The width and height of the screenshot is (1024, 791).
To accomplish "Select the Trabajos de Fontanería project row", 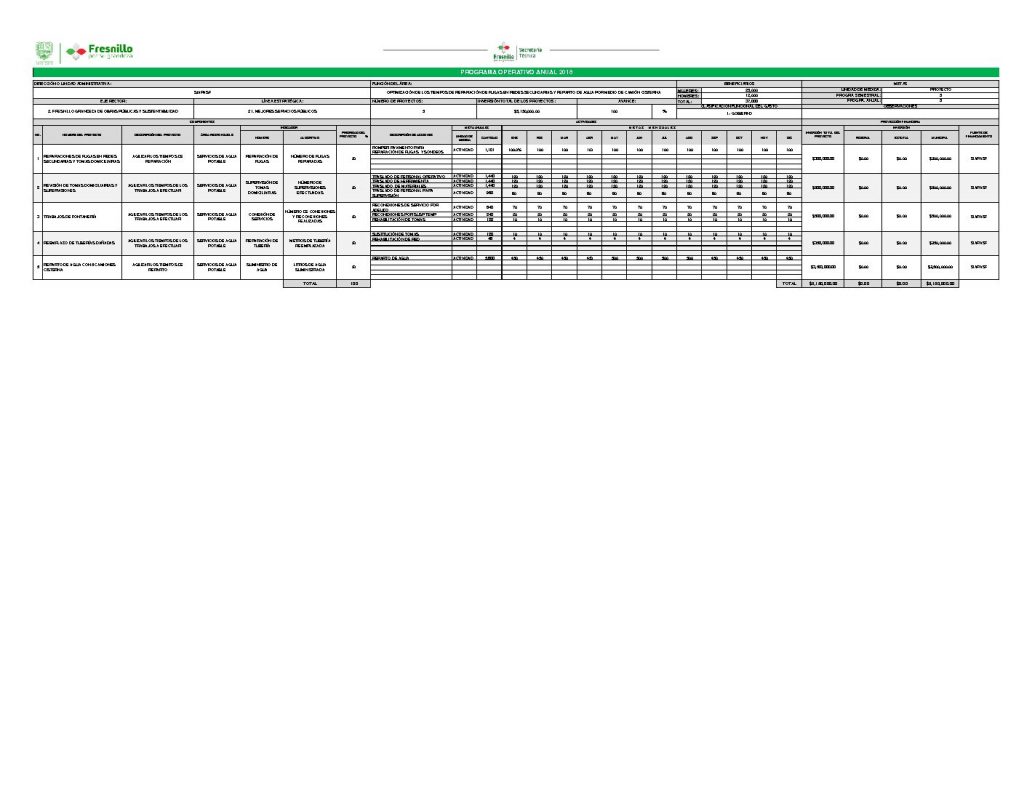I will click(x=76, y=215).
